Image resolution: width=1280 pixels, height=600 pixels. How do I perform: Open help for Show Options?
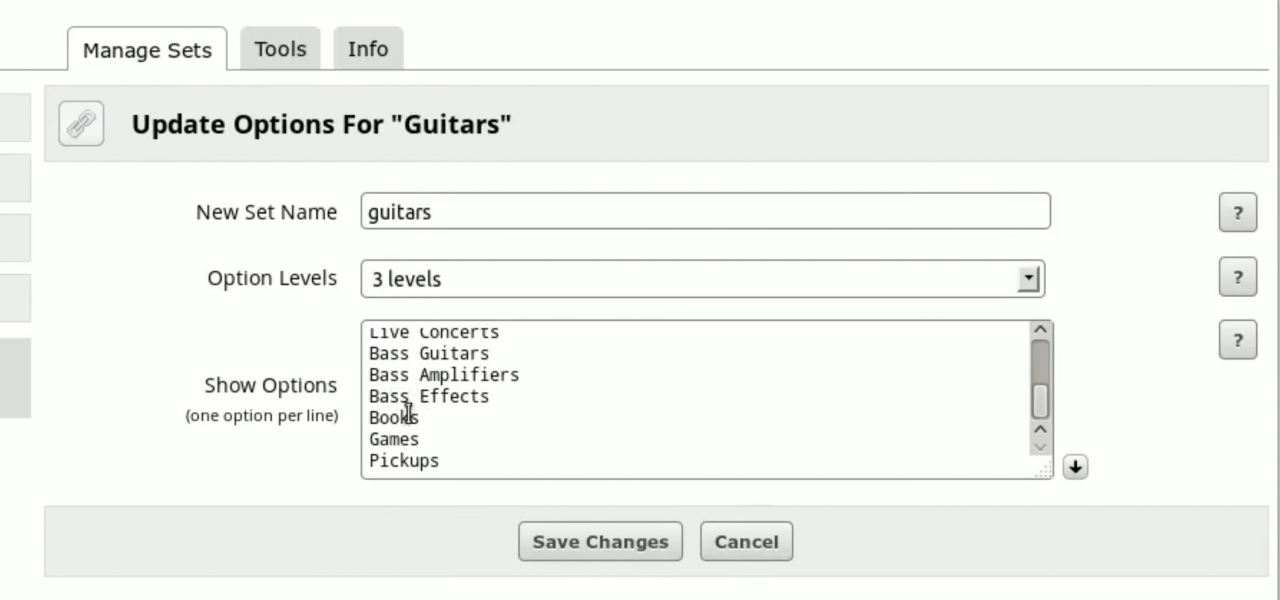pyautogui.click(x=1237, y=340)
